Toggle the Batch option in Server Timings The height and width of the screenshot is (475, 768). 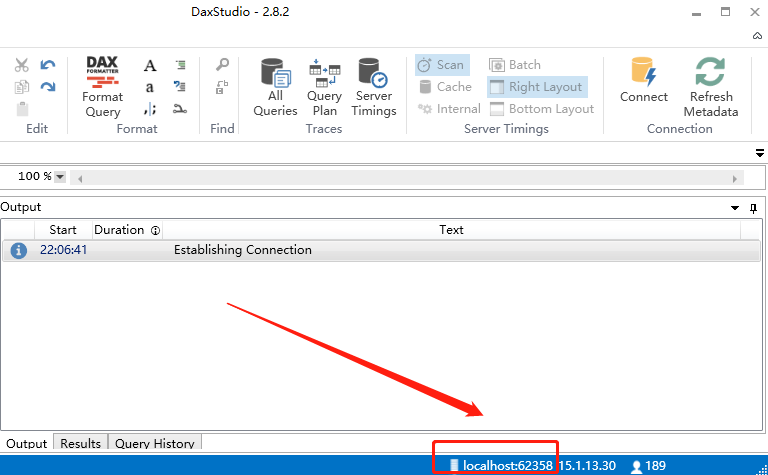[x=515, y=65]
